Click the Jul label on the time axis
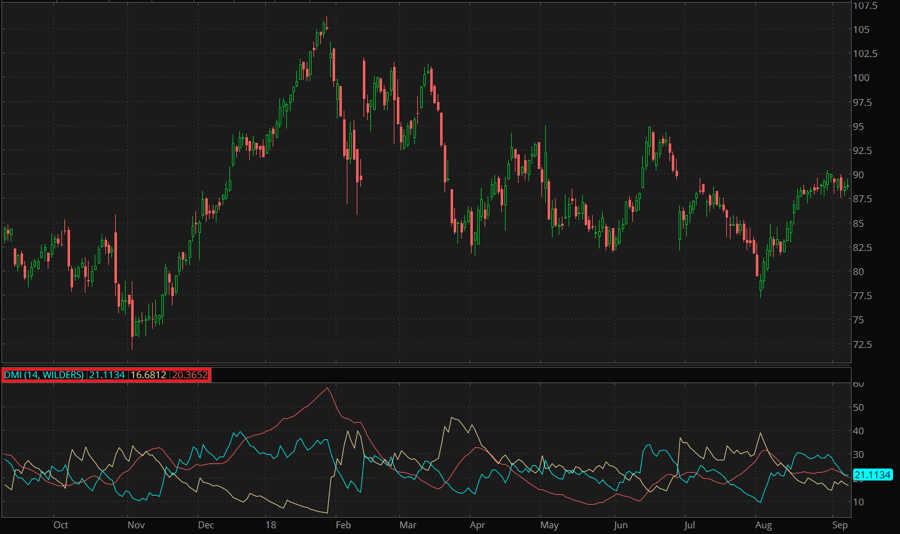This screenshot has height=534, width=900. click(x=690, y=524)
